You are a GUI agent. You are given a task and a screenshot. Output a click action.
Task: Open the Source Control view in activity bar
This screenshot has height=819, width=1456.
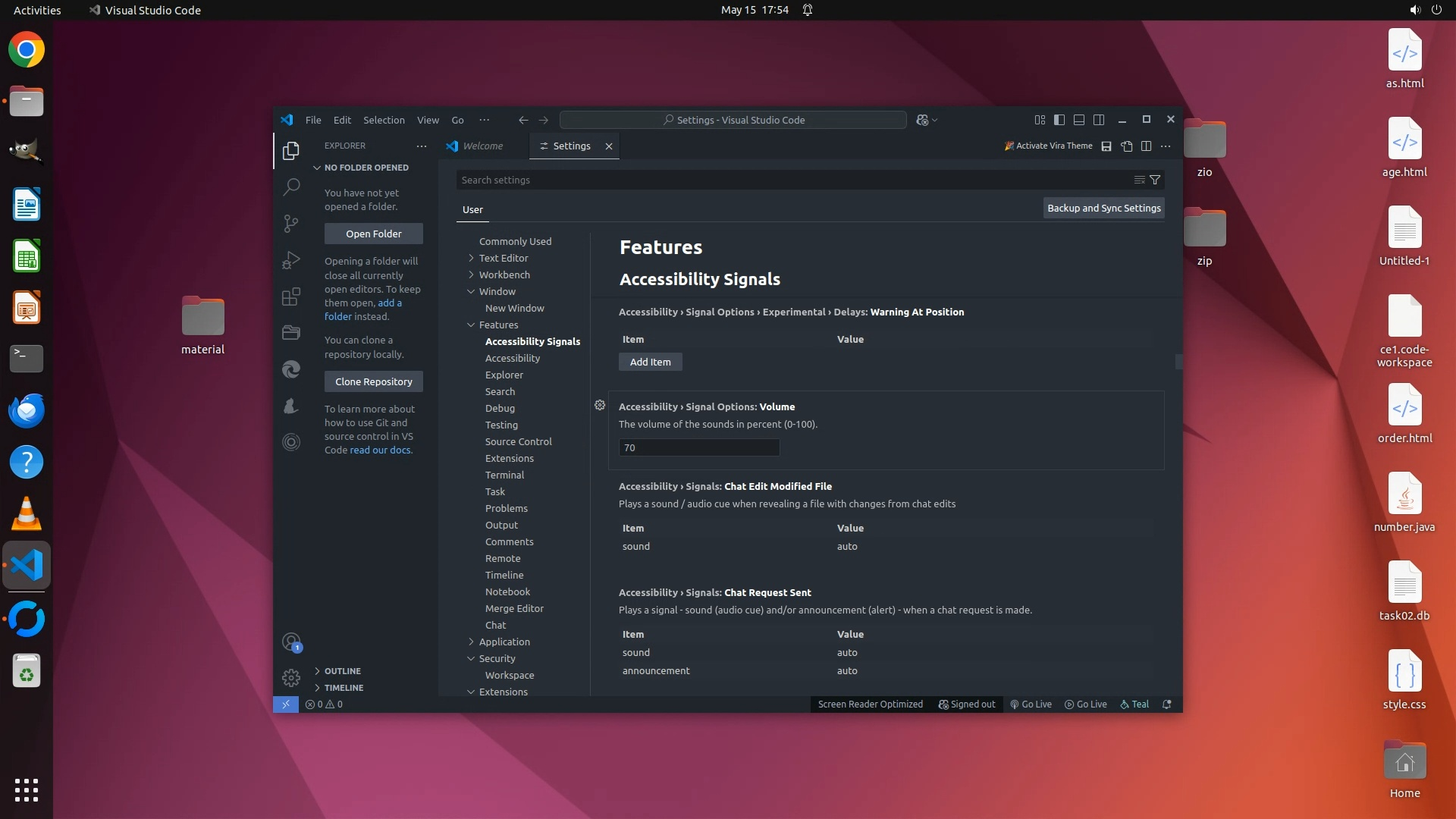tap(291, 223)
